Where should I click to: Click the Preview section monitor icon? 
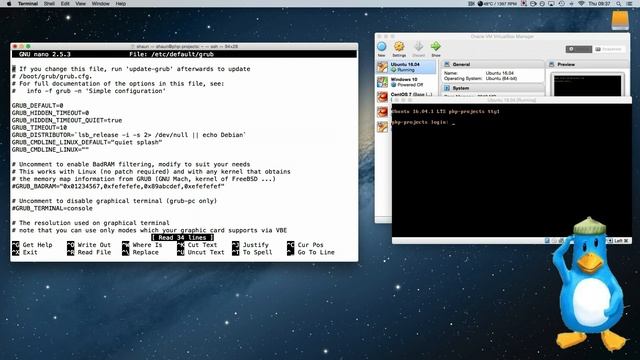[x=551, y=64]
